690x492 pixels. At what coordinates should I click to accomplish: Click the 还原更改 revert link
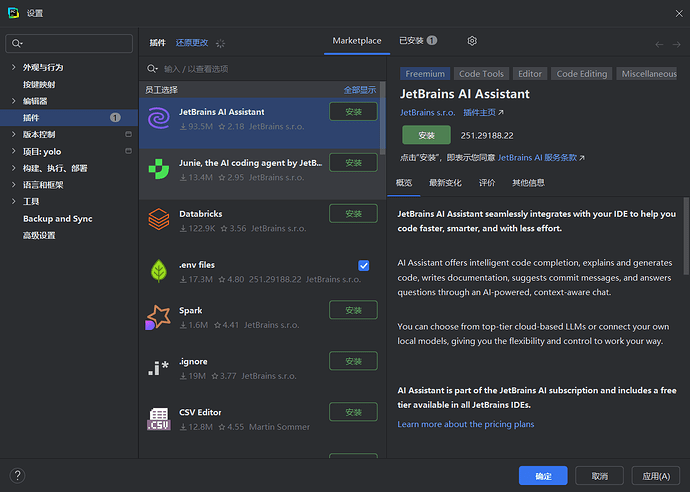tap(192, 43)
